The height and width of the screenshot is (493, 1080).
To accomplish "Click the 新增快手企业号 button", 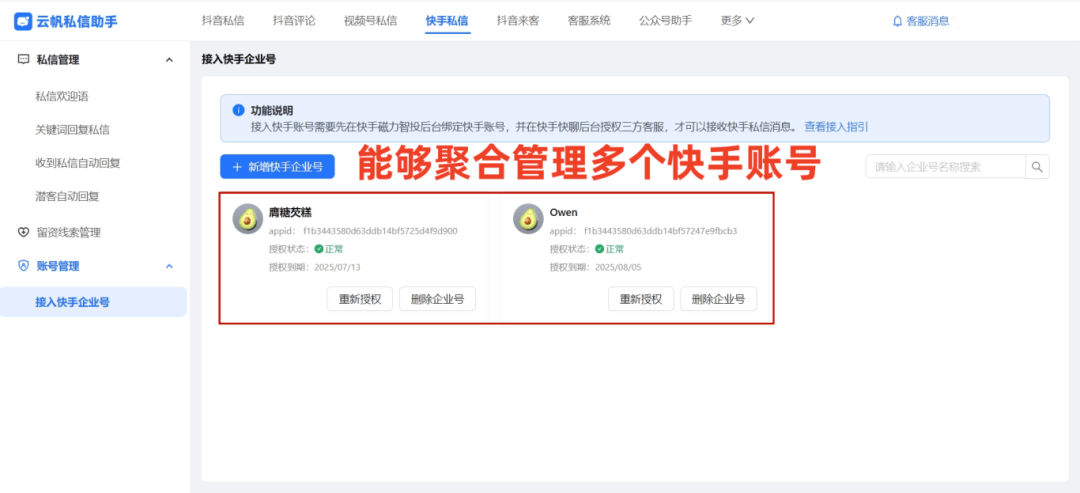I will [x=277, y=167].
